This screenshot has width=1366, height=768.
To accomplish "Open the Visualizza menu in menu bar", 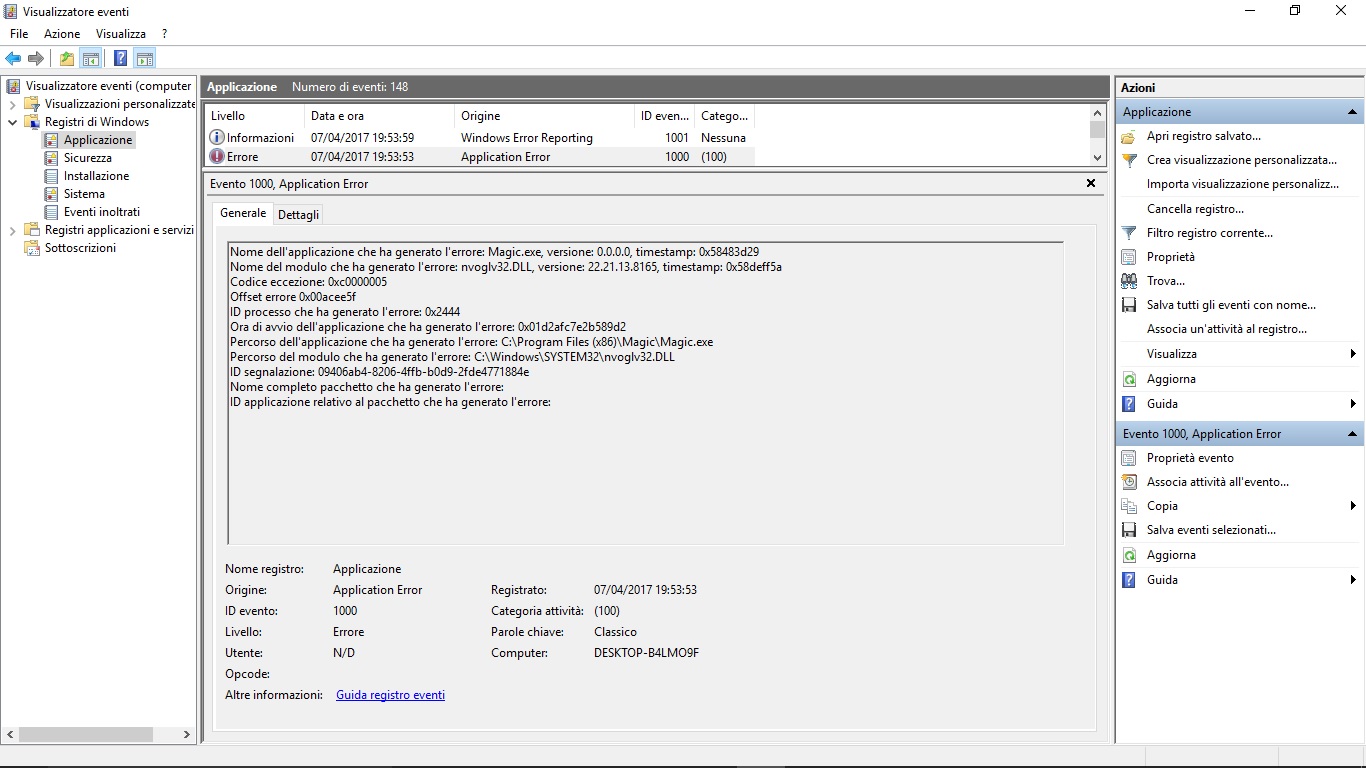I will [x=121, y=34].
